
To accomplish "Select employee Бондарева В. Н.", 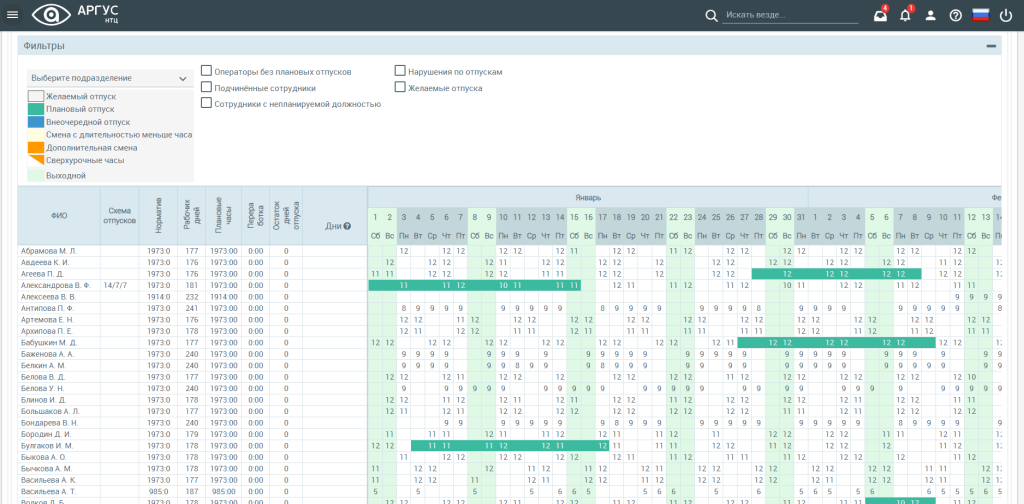I will click(x=50, y=422).
